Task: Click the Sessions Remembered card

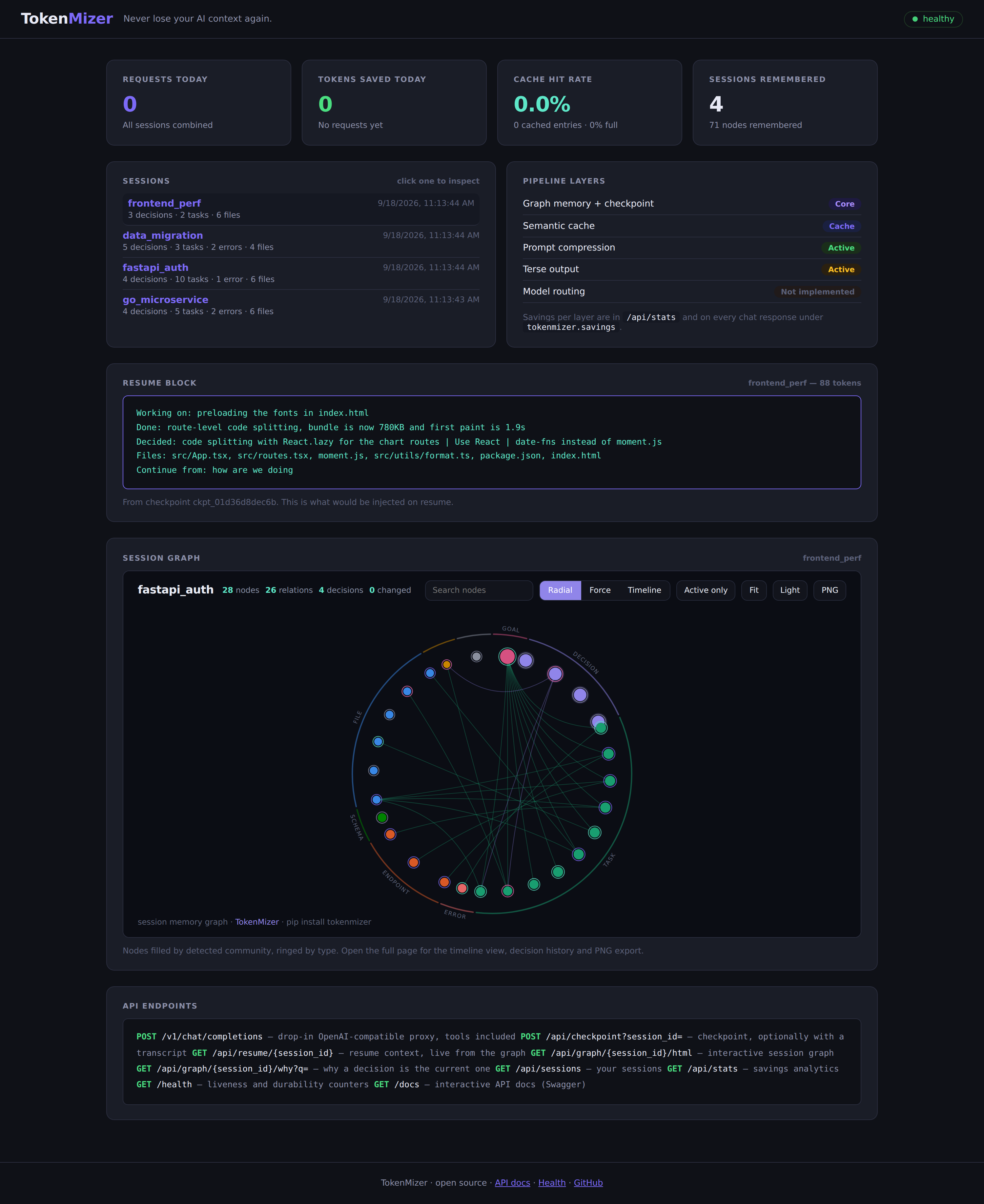Action: point(785,103)
